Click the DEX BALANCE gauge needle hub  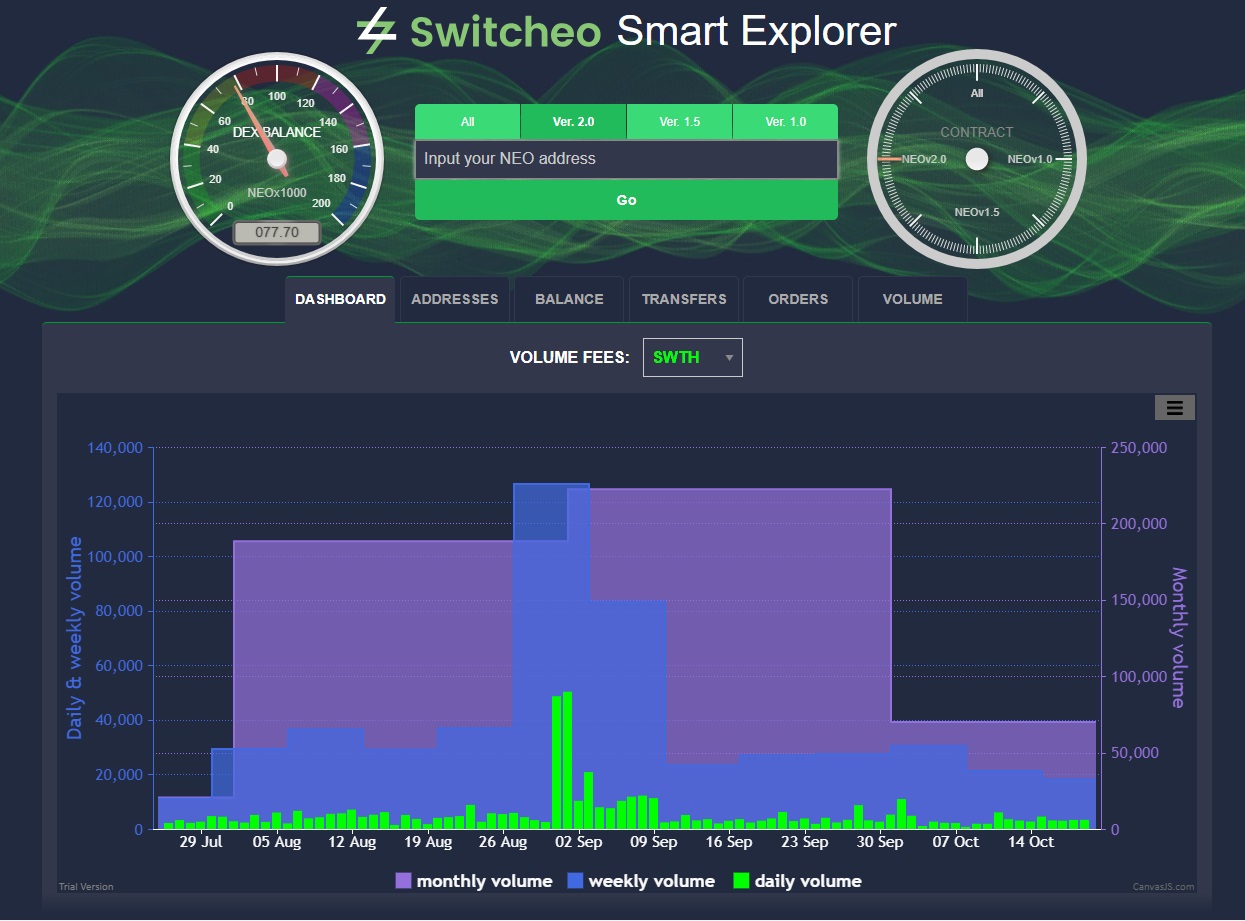pyautogui.click(x=277, y=158)
